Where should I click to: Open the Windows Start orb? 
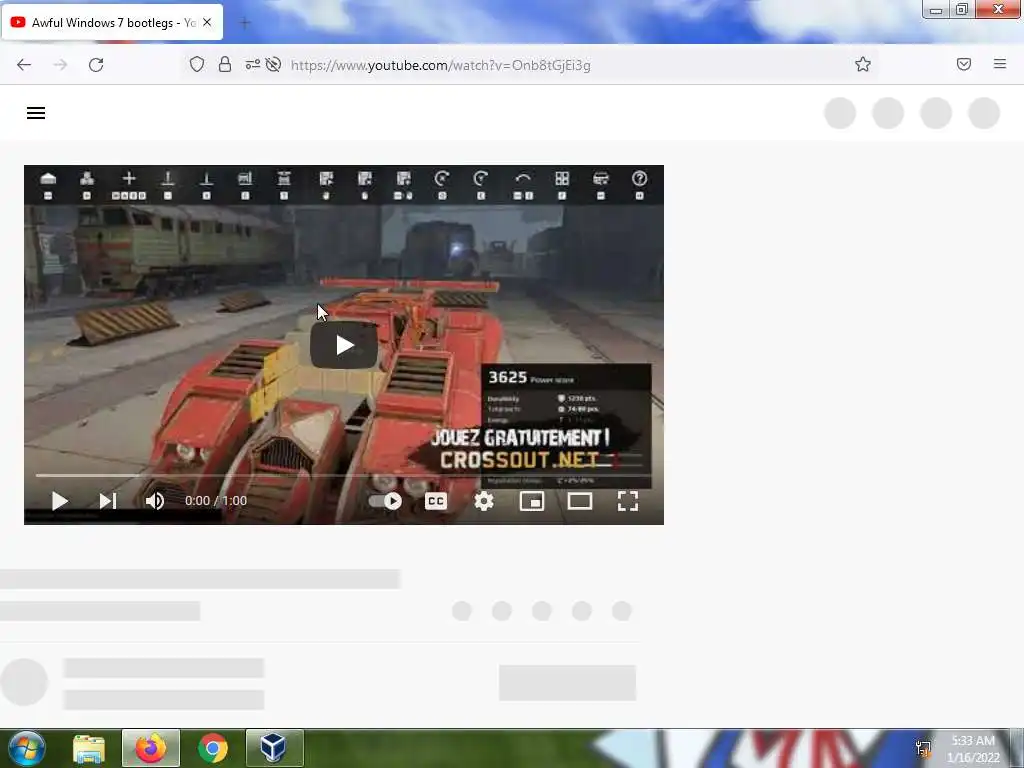click(x=26, y=748)
